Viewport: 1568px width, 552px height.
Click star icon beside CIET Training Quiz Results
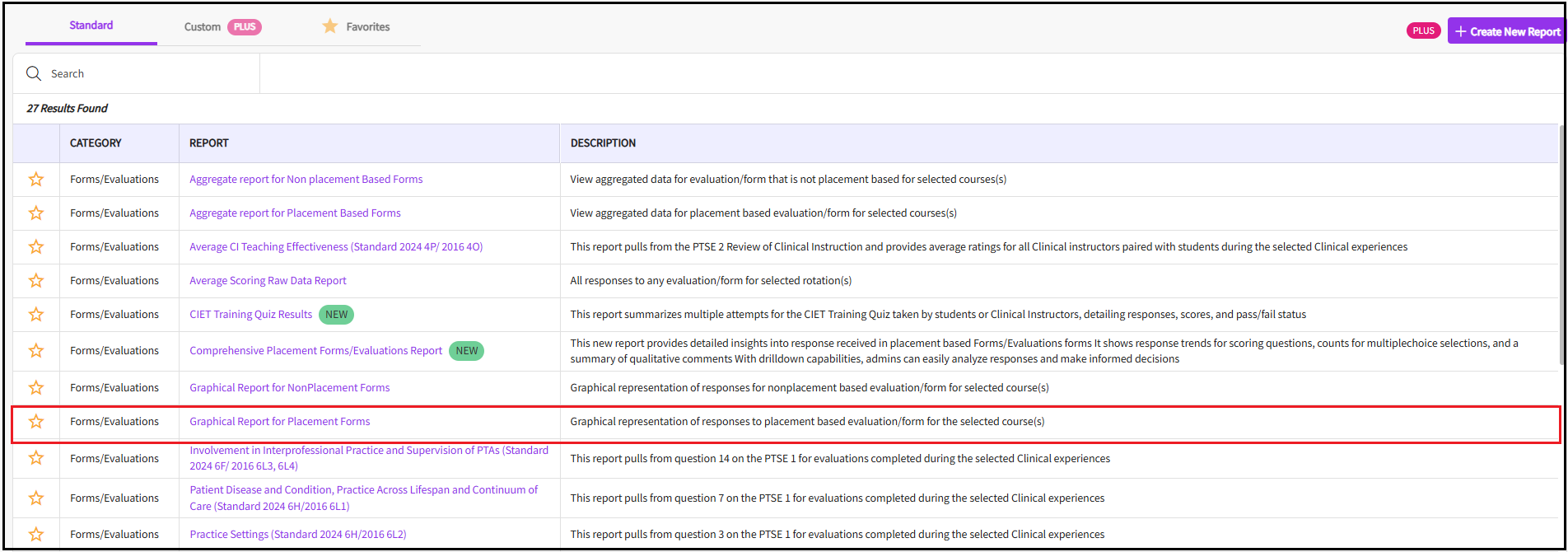pos(36,315)
